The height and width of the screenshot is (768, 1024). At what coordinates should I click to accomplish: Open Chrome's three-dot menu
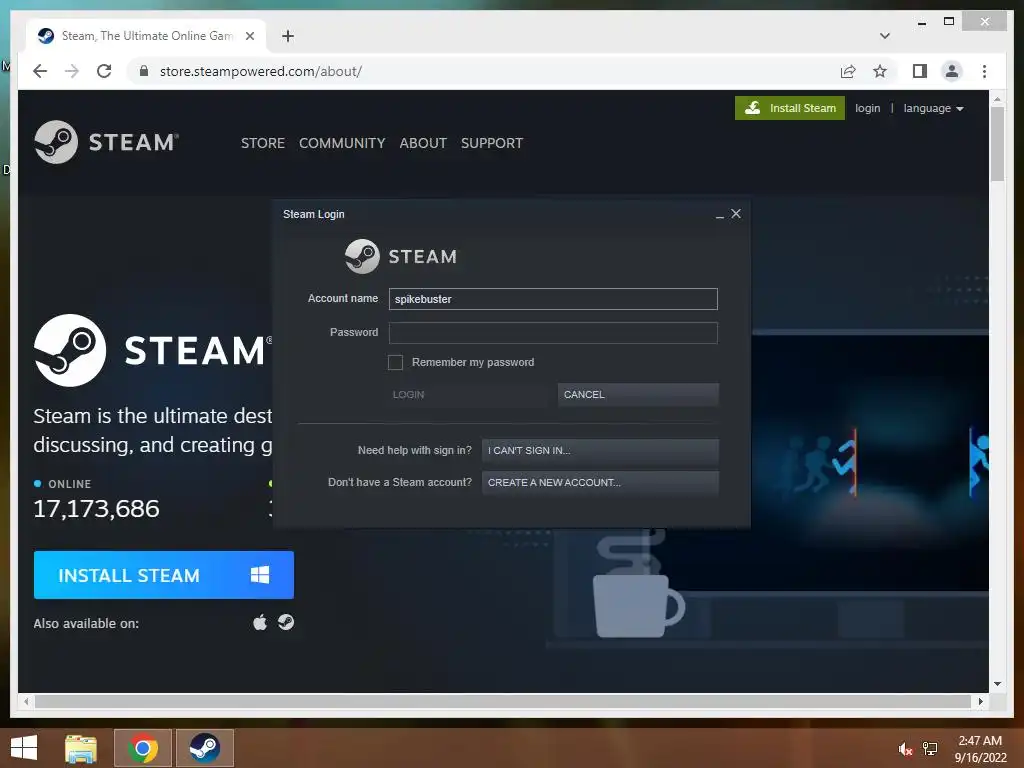[x=984, y=71]
